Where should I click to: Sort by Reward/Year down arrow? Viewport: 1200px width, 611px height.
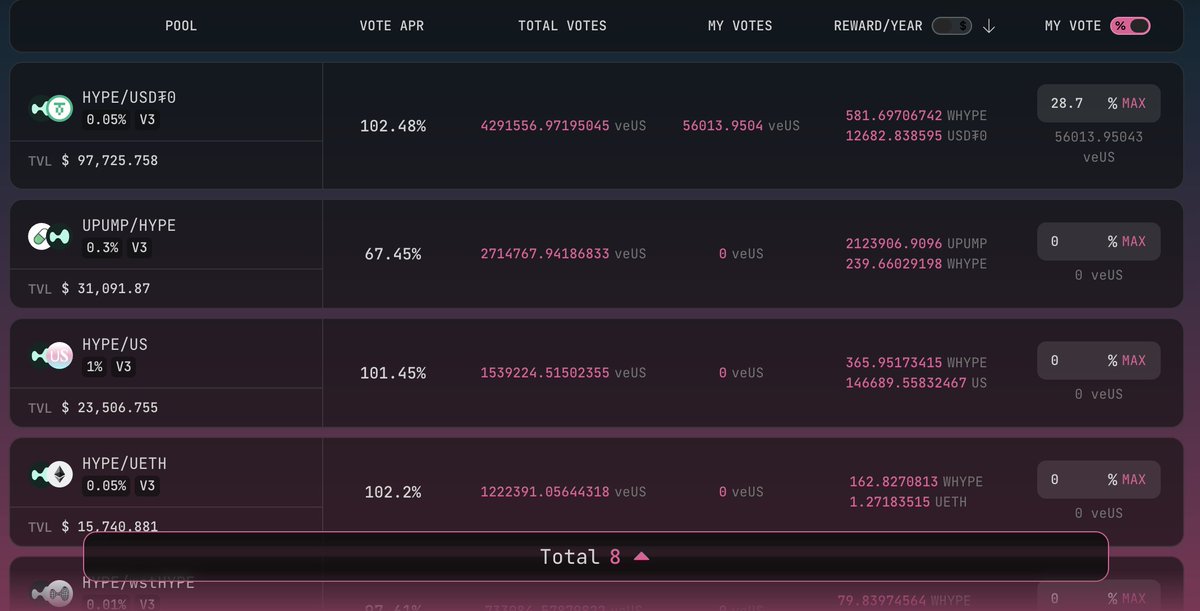[989, 26]
